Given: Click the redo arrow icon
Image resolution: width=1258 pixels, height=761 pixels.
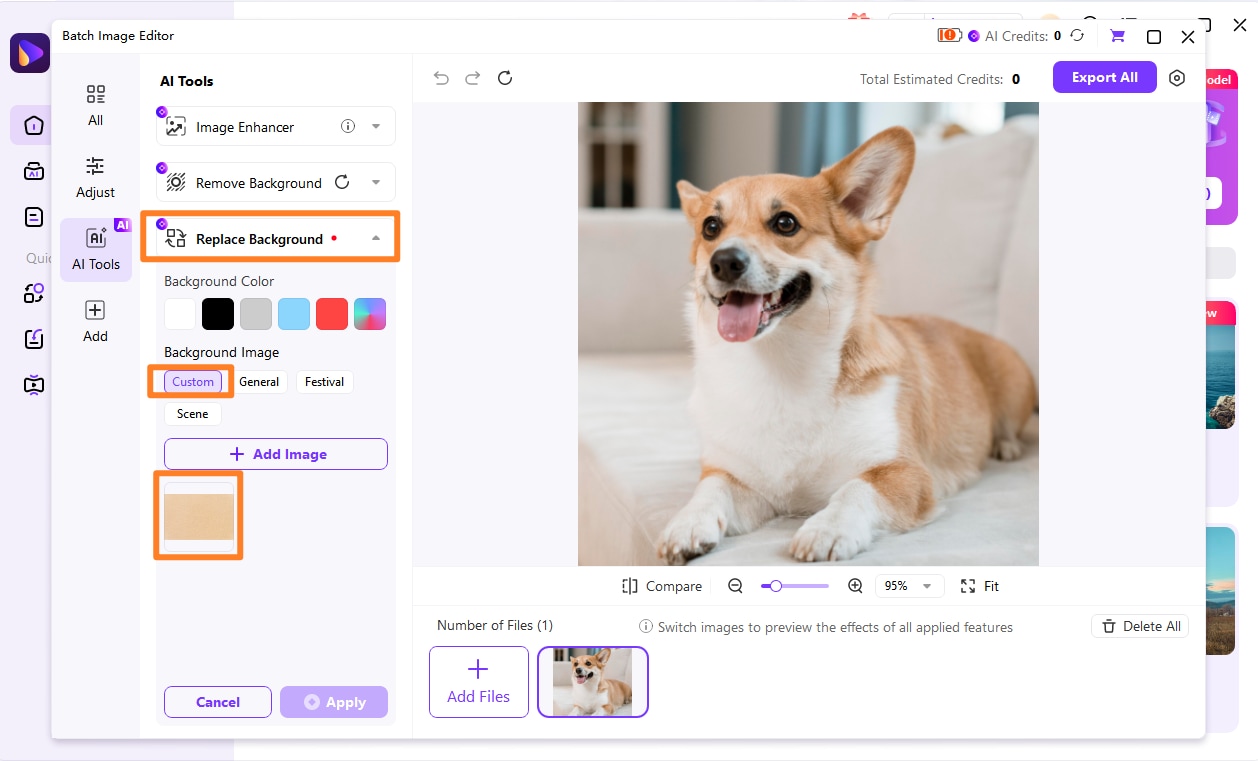Looking at the screenshot, I should pos(473,78).
